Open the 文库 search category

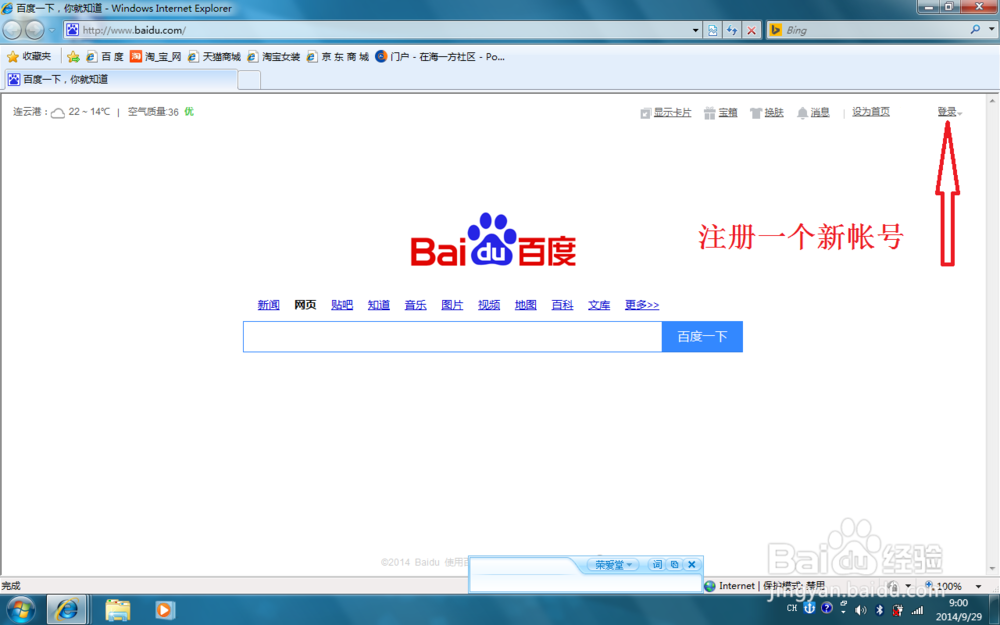coord(599,305)
